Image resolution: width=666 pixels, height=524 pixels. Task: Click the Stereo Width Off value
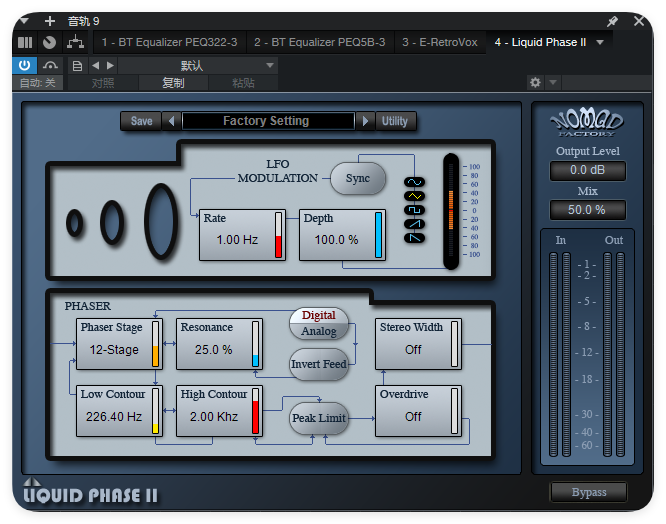pyautogui.click(x=413, y=350)
